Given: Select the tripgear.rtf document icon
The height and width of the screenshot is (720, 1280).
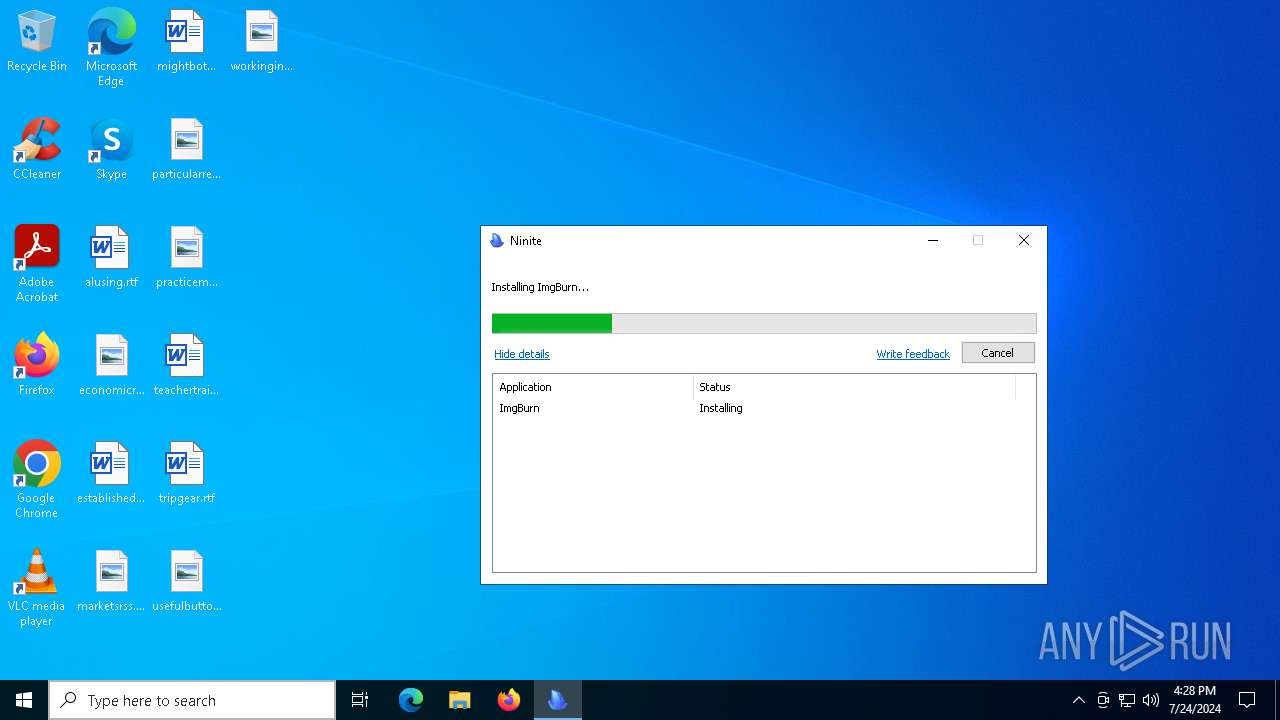Looking at the screenshot, I should tap(186, 474).
